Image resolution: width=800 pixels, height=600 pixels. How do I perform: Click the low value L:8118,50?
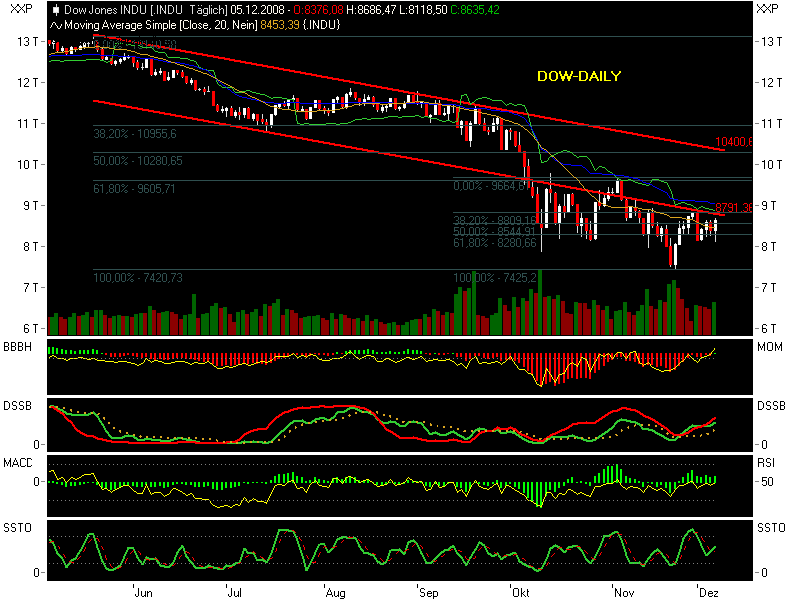[x=423, y=10]
